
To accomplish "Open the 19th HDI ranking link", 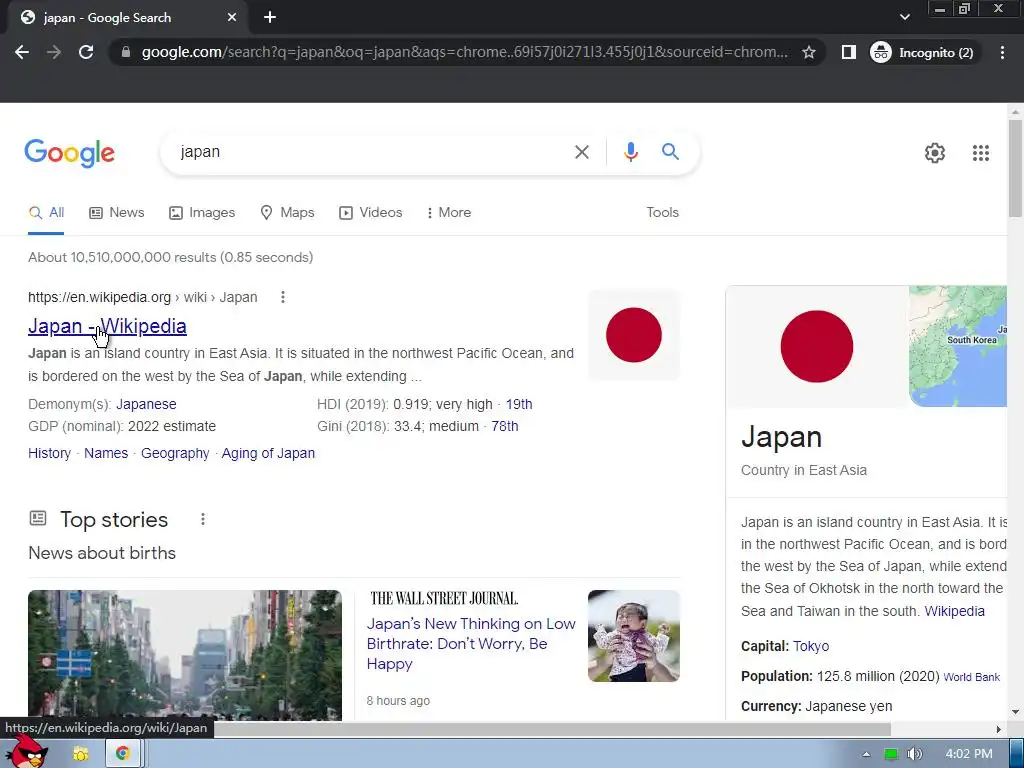I will (x=519, y=404).
